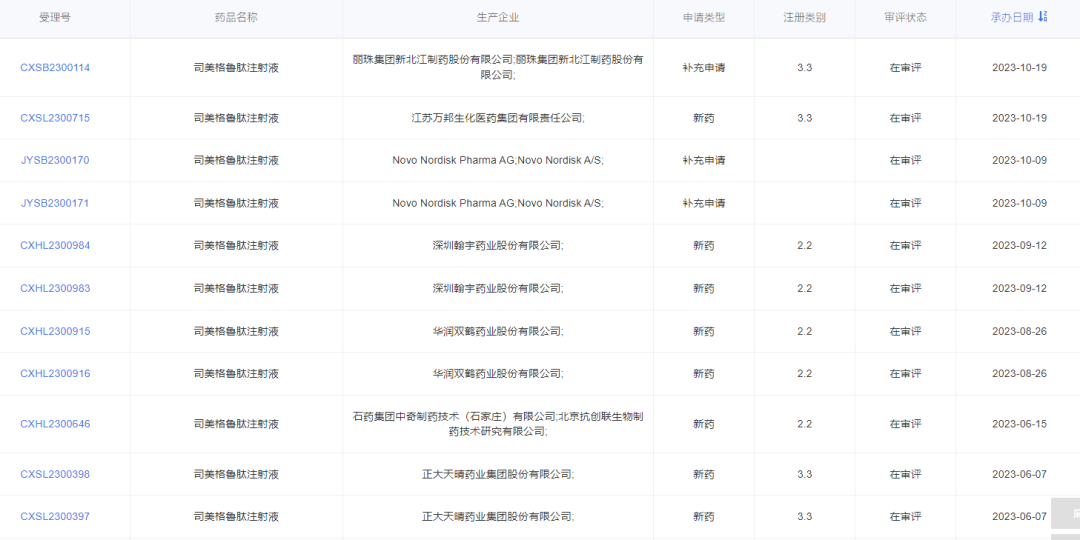Select manufacturer 江苏万邦生化医药集团有限责任公司
Viewport: 1080px width, 540px height.
(498, 118)
